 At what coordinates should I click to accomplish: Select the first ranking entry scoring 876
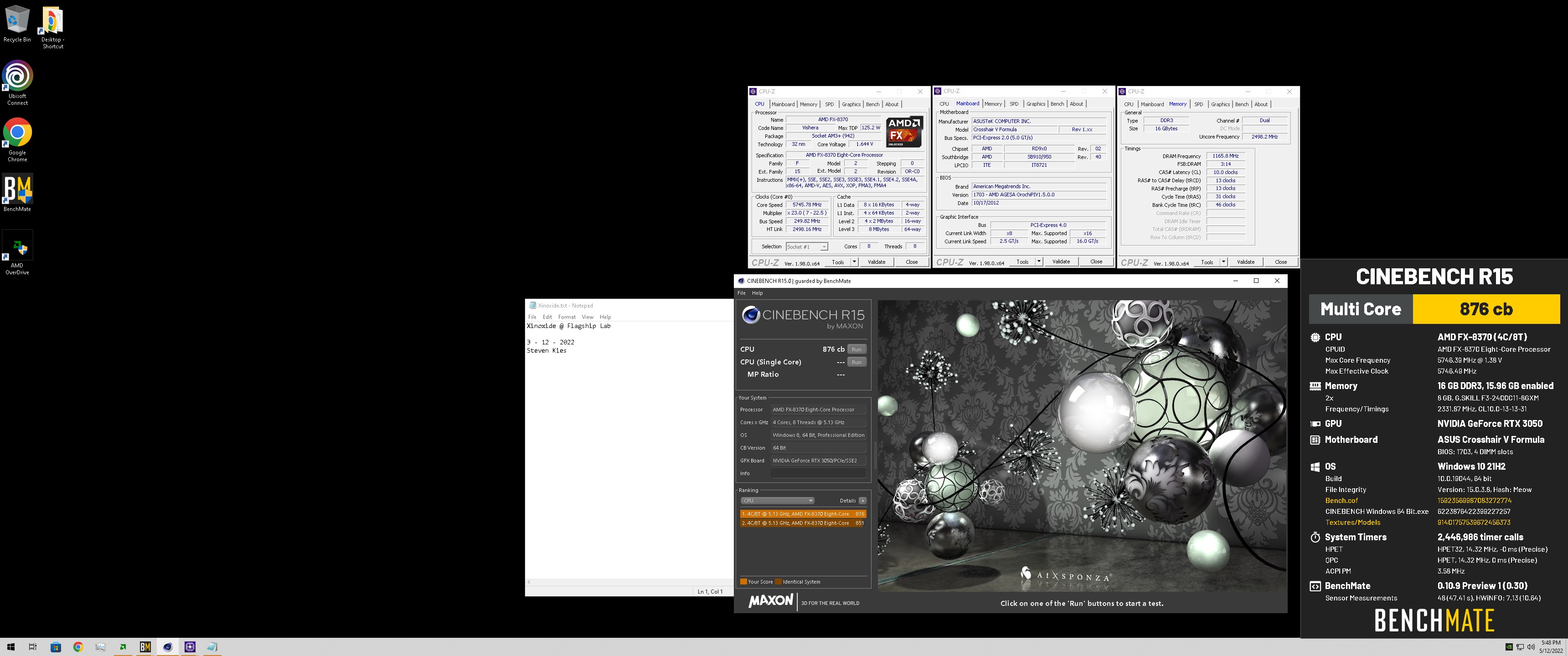pyautogui.click(x=803, y=514)
